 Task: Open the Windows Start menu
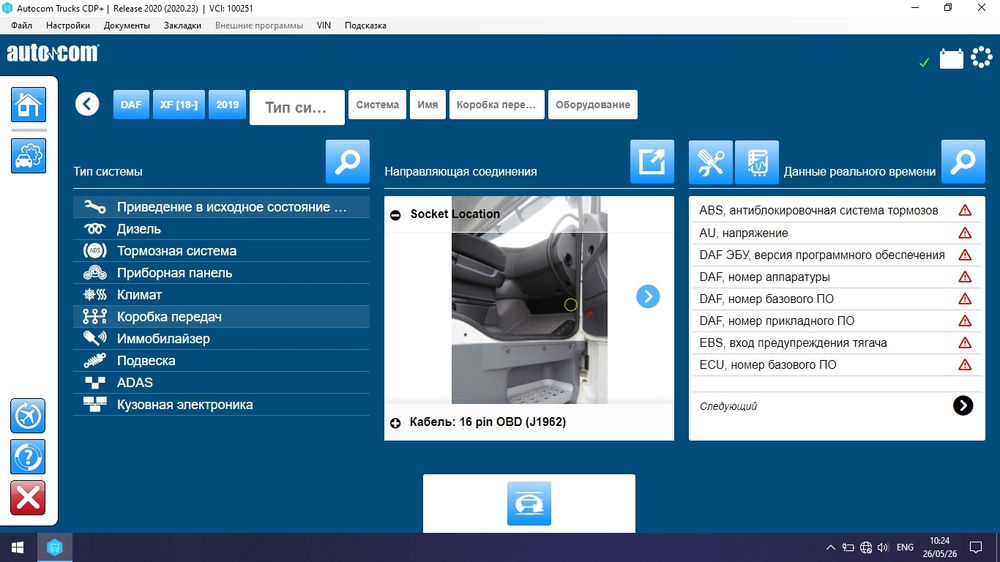pyautogui.click(x=18, y=547)
